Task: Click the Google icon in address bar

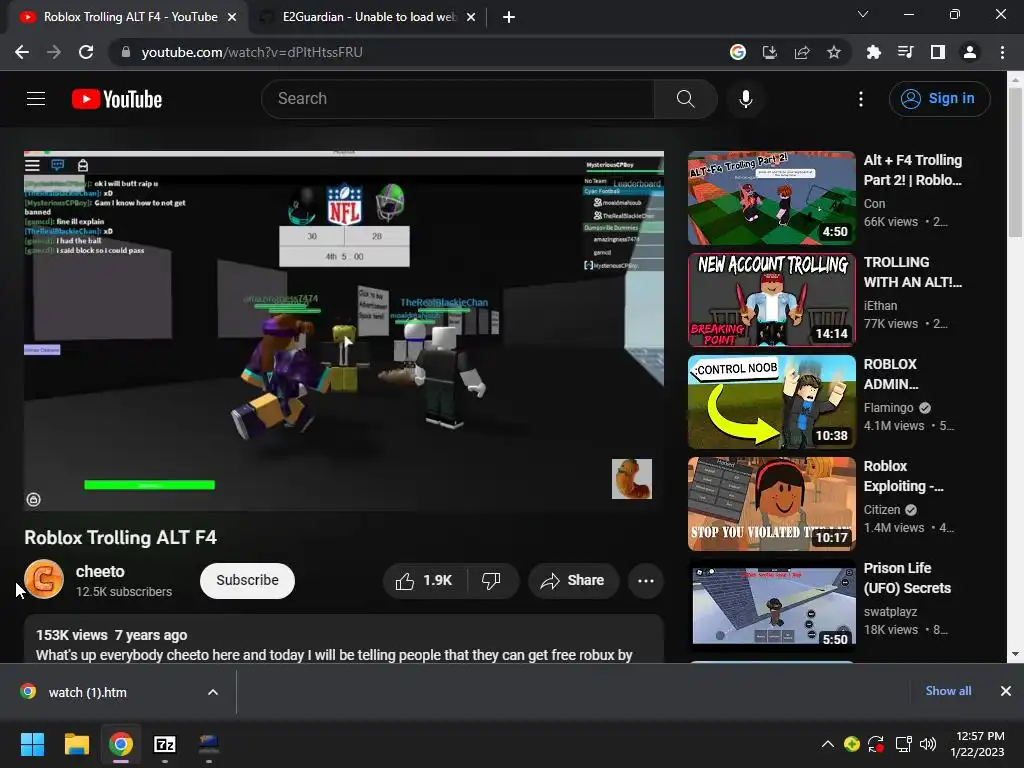Action: point(738,52)
